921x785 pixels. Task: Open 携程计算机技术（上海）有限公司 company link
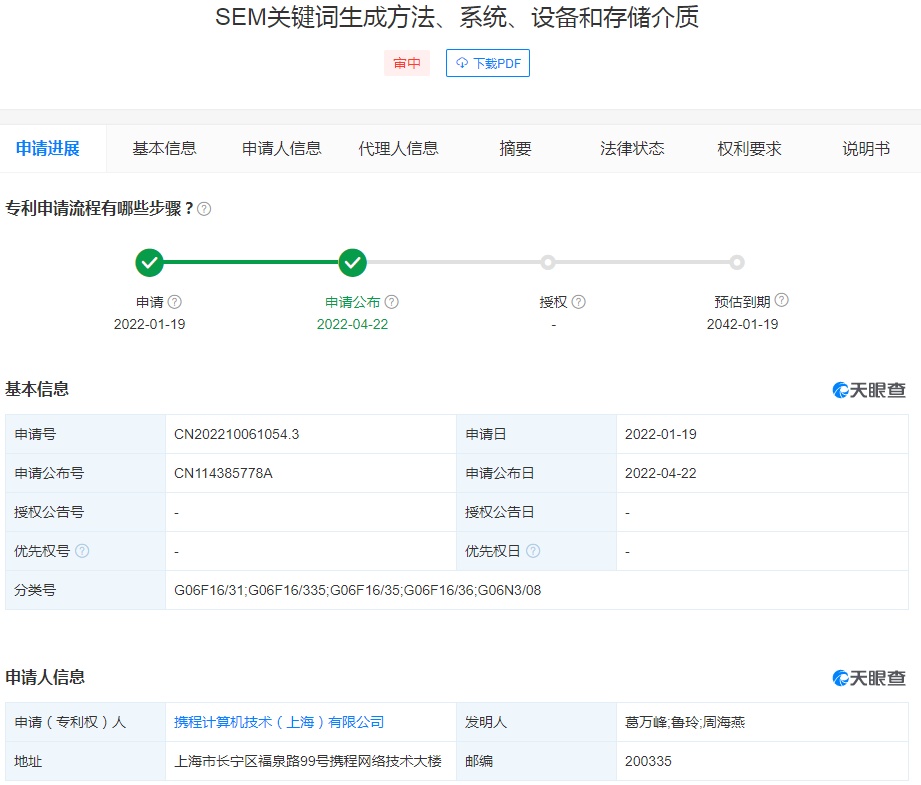coord(279,722)
